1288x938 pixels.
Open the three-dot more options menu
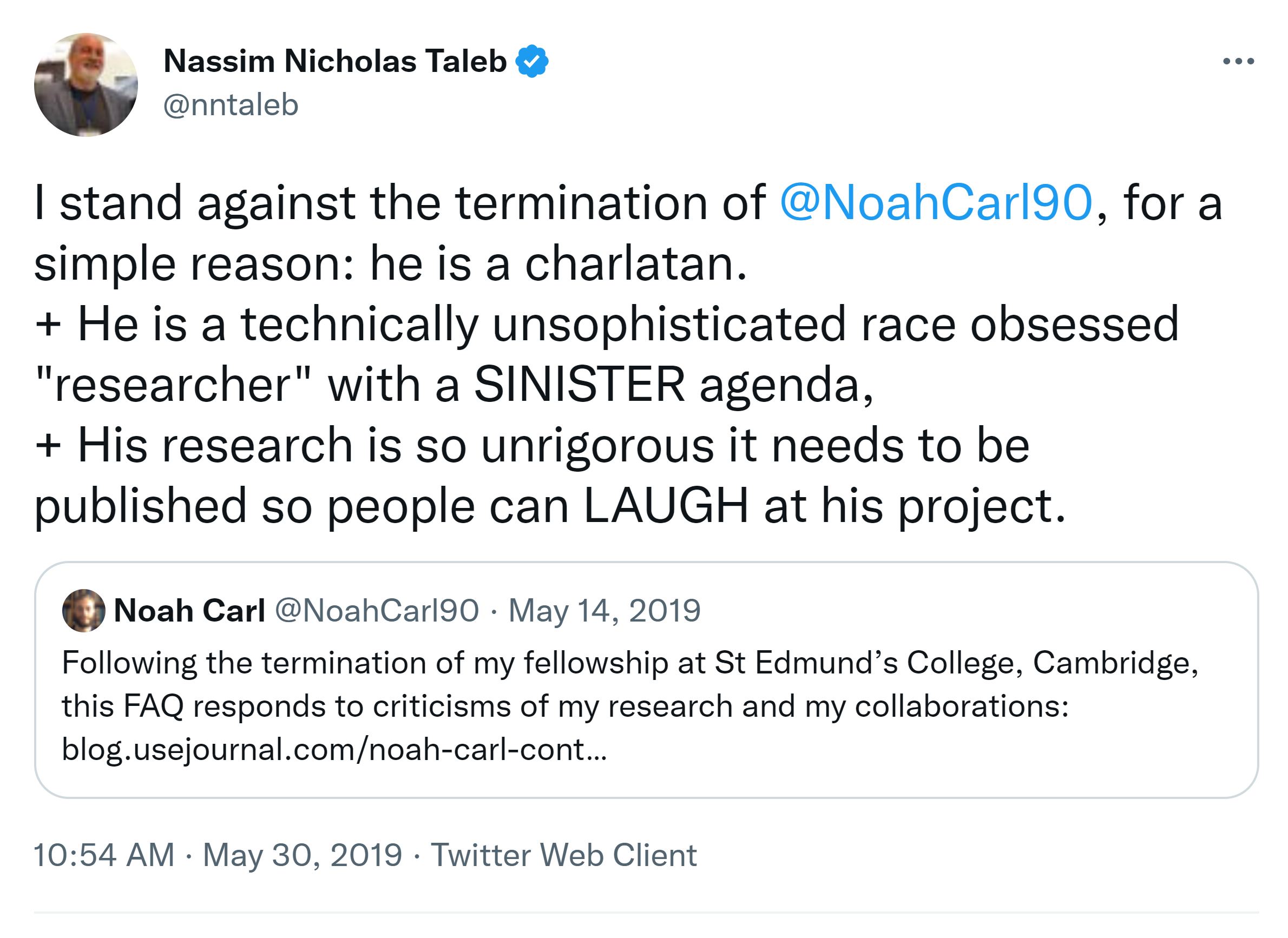pos(1238,61)
